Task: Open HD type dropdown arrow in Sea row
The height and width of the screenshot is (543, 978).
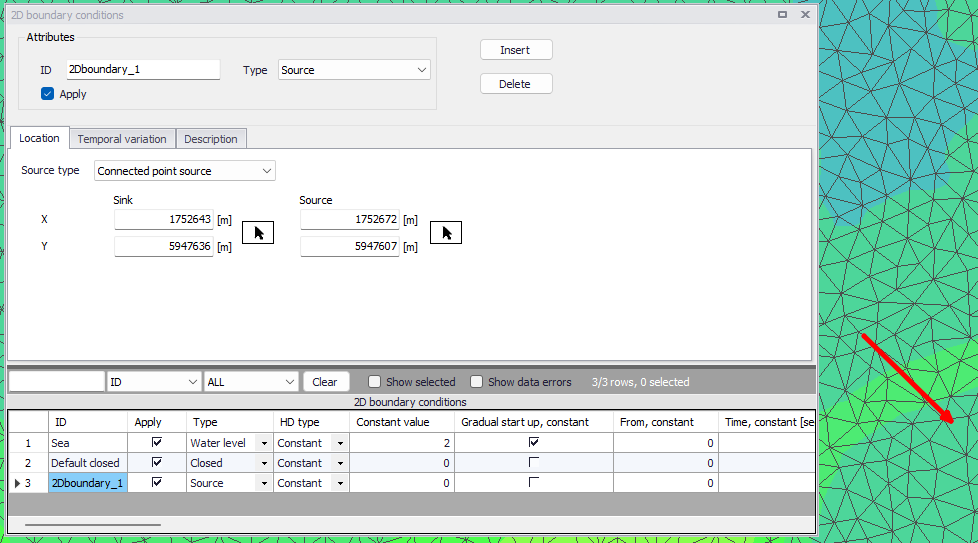Action: click(340, 443)
